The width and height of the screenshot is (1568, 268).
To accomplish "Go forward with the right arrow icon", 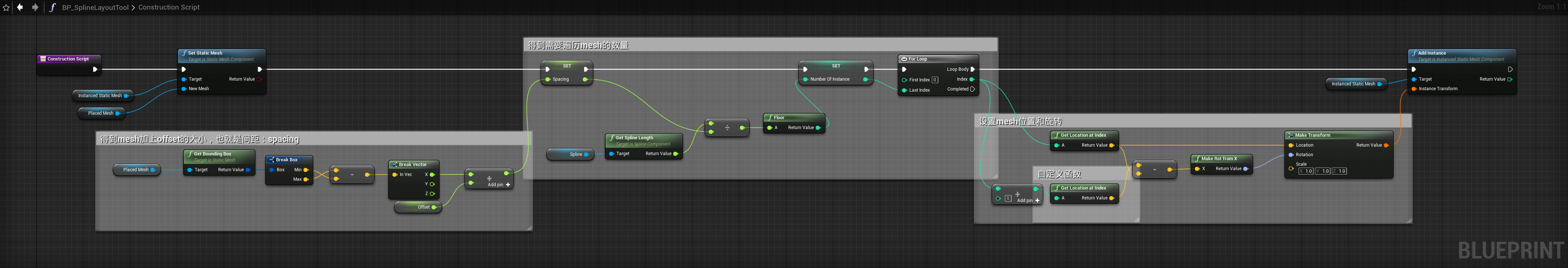I will point(35,7).
